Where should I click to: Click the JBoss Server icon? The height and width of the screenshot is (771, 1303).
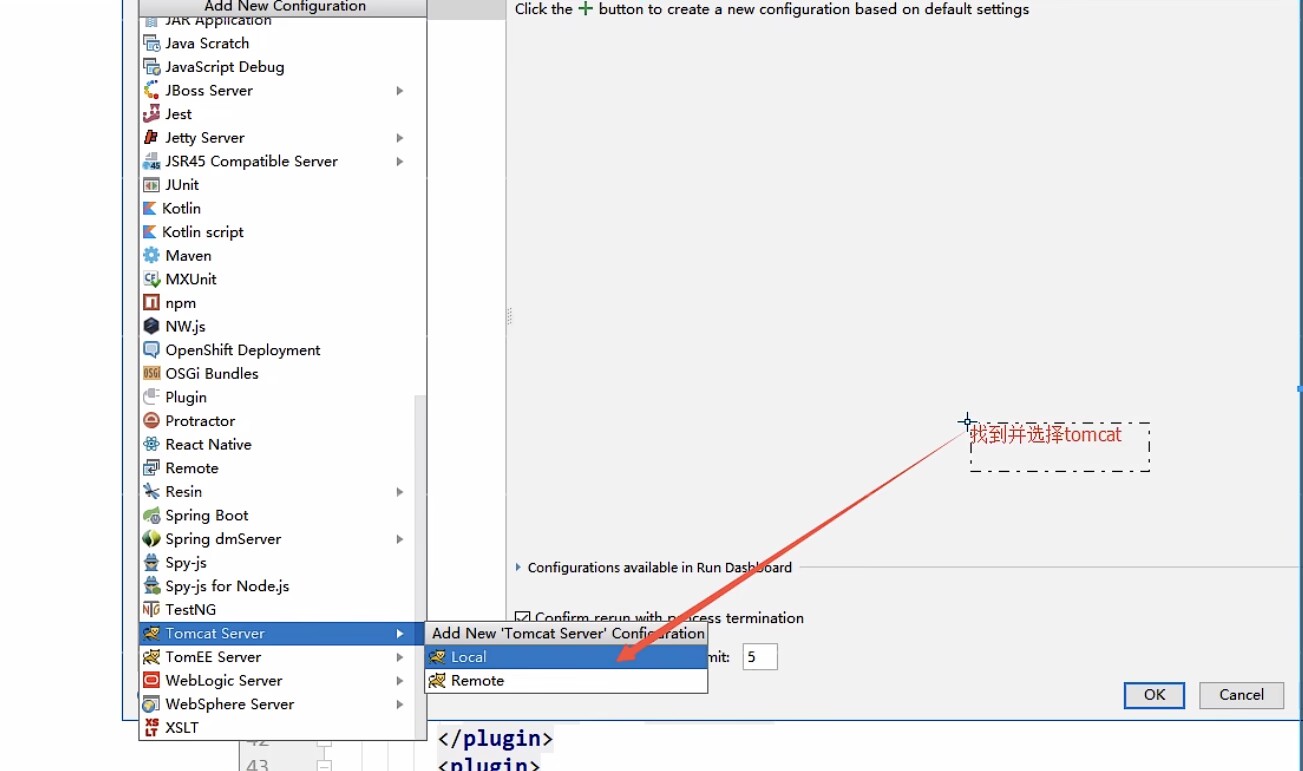pyautogui.click(x=152, y=90)
